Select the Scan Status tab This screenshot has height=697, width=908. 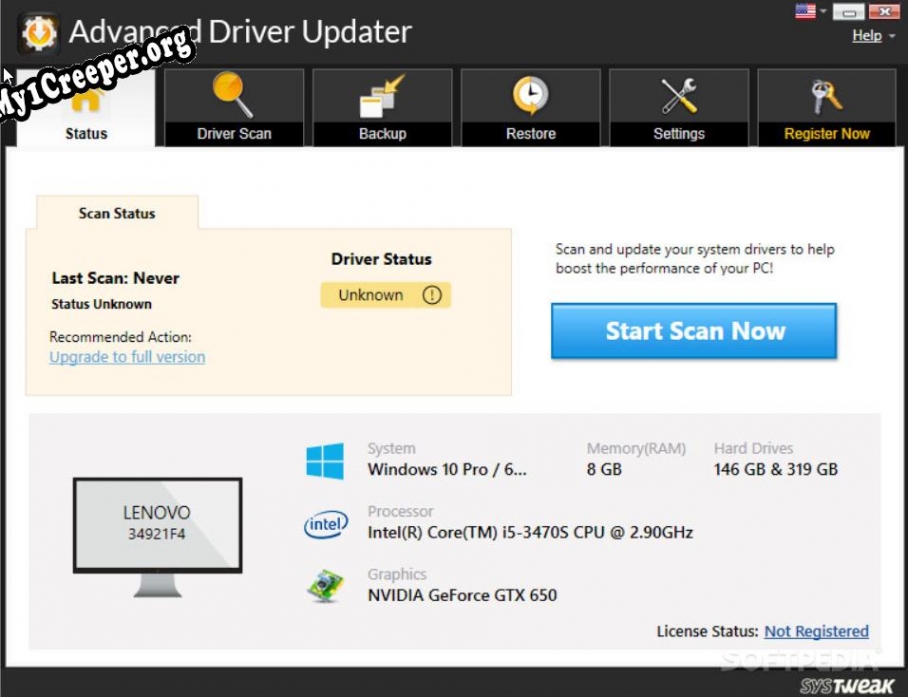pos(117,213)
